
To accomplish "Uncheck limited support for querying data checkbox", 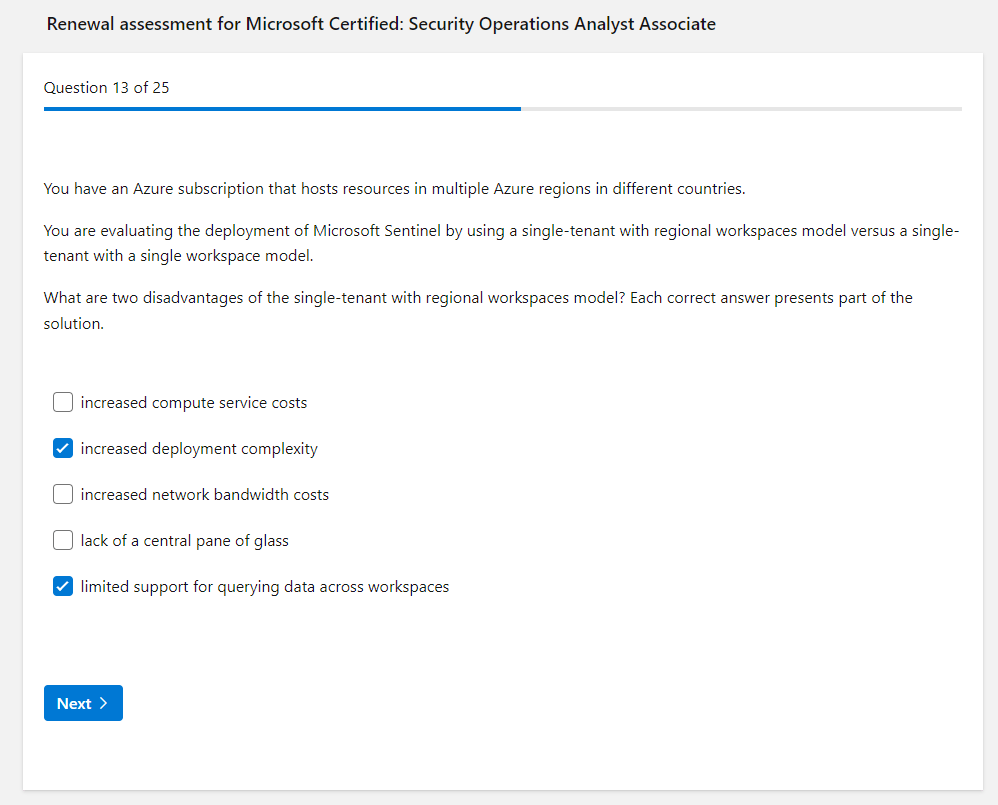I will coord(63,587).
